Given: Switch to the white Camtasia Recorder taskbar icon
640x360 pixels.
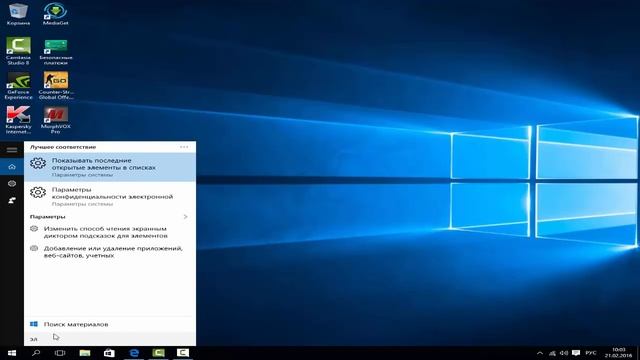Looking at the screenshot, I should pos(183,353).
